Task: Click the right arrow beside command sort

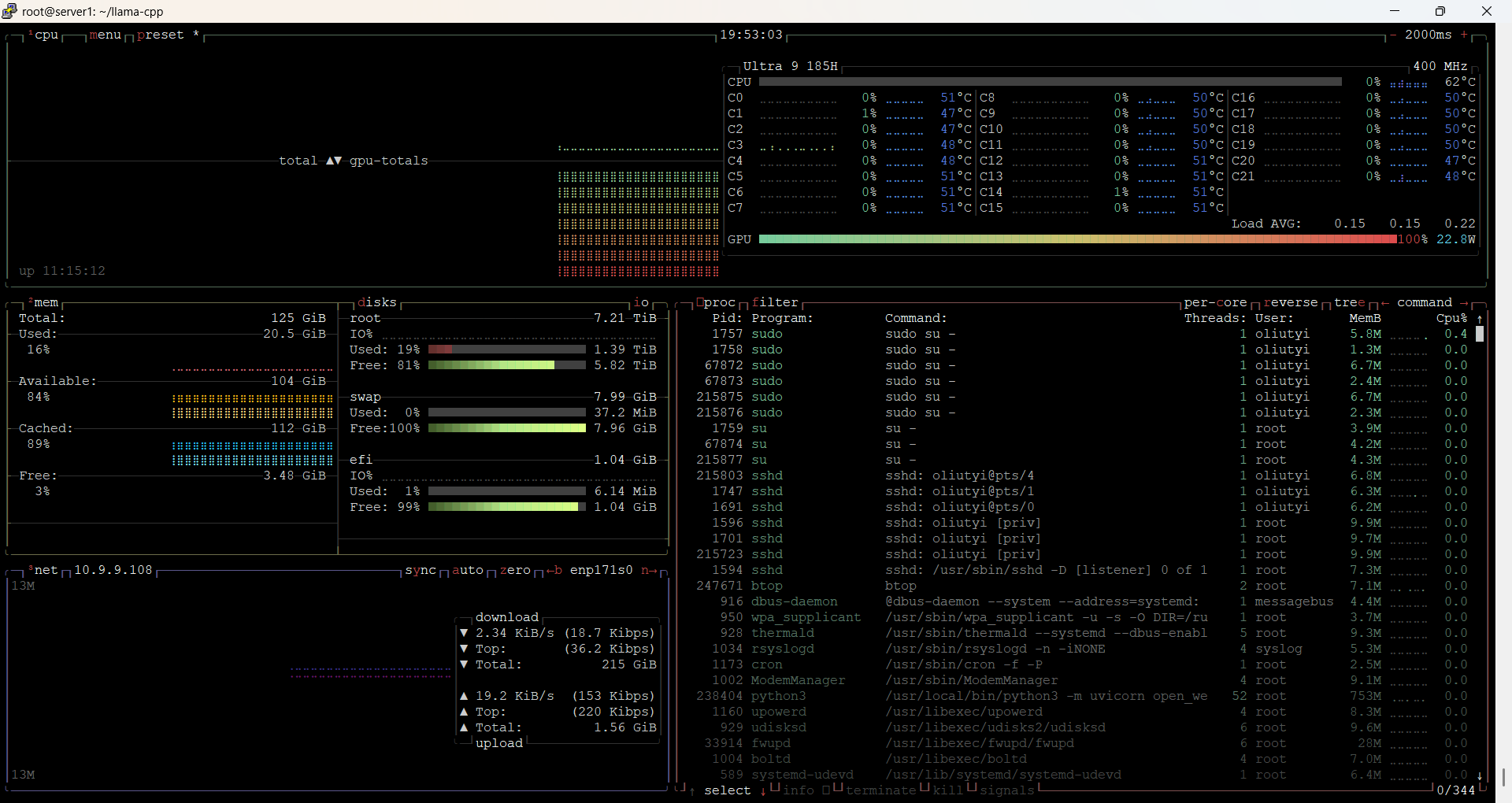Action: (1464, 302)
